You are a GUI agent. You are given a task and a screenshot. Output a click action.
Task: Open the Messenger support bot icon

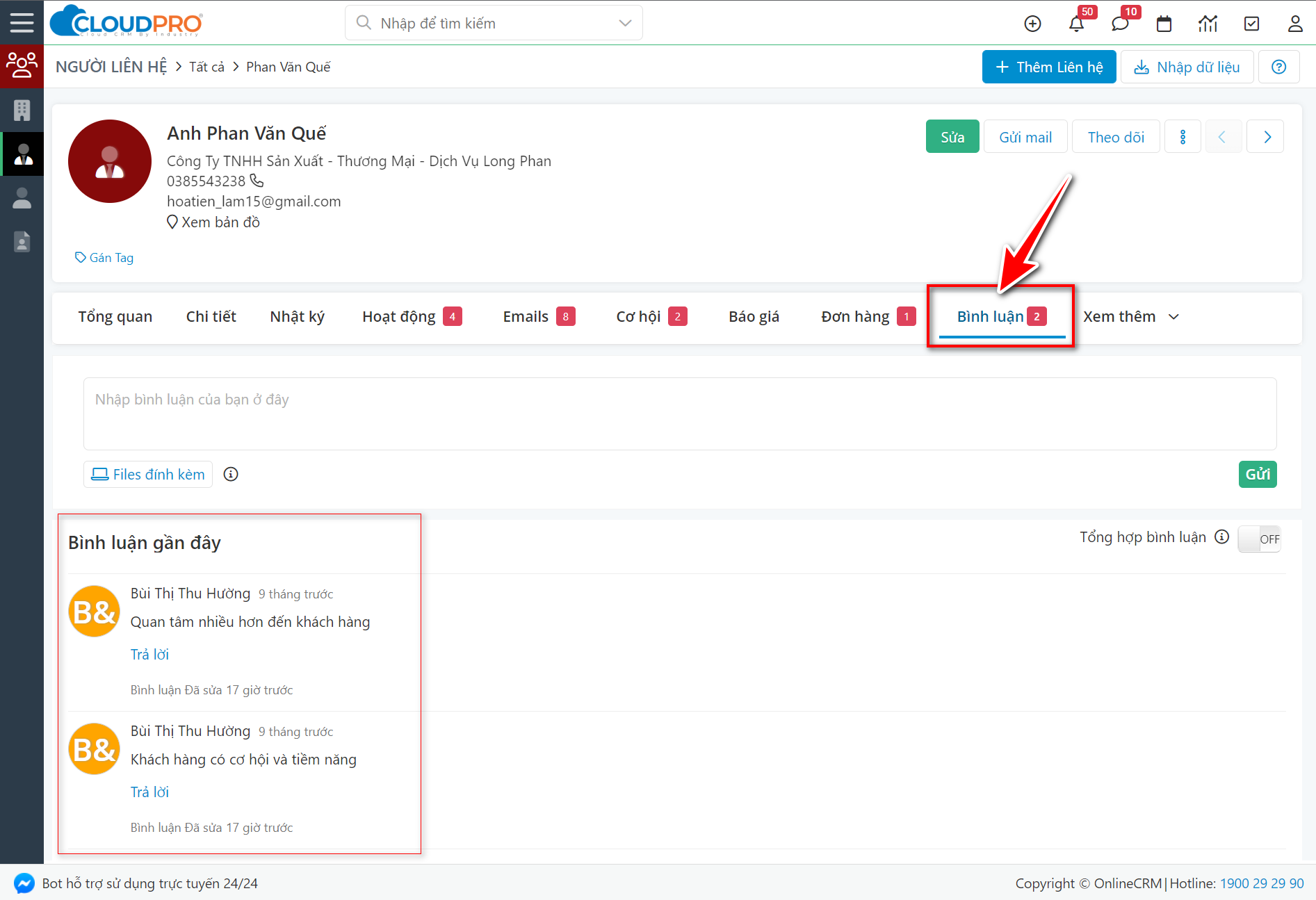pos(24,883)
